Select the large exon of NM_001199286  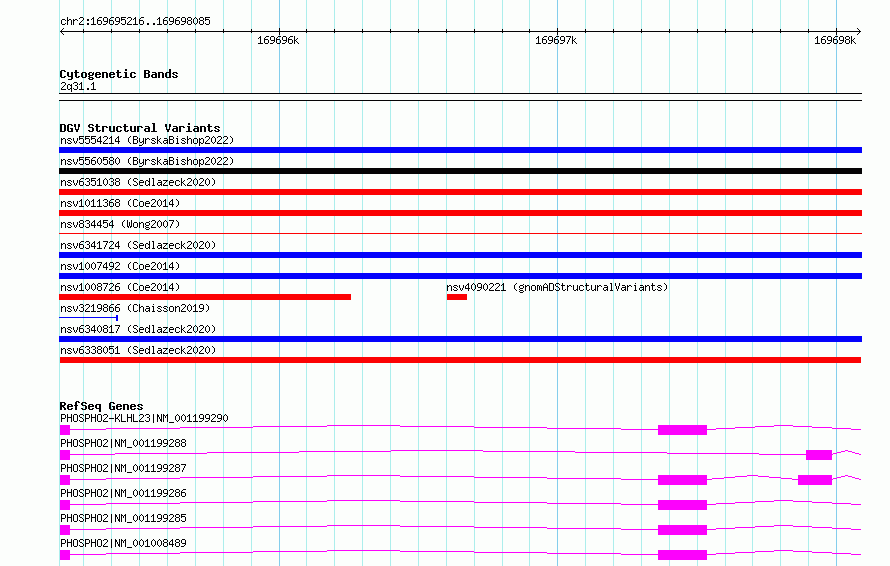[682, 505]
